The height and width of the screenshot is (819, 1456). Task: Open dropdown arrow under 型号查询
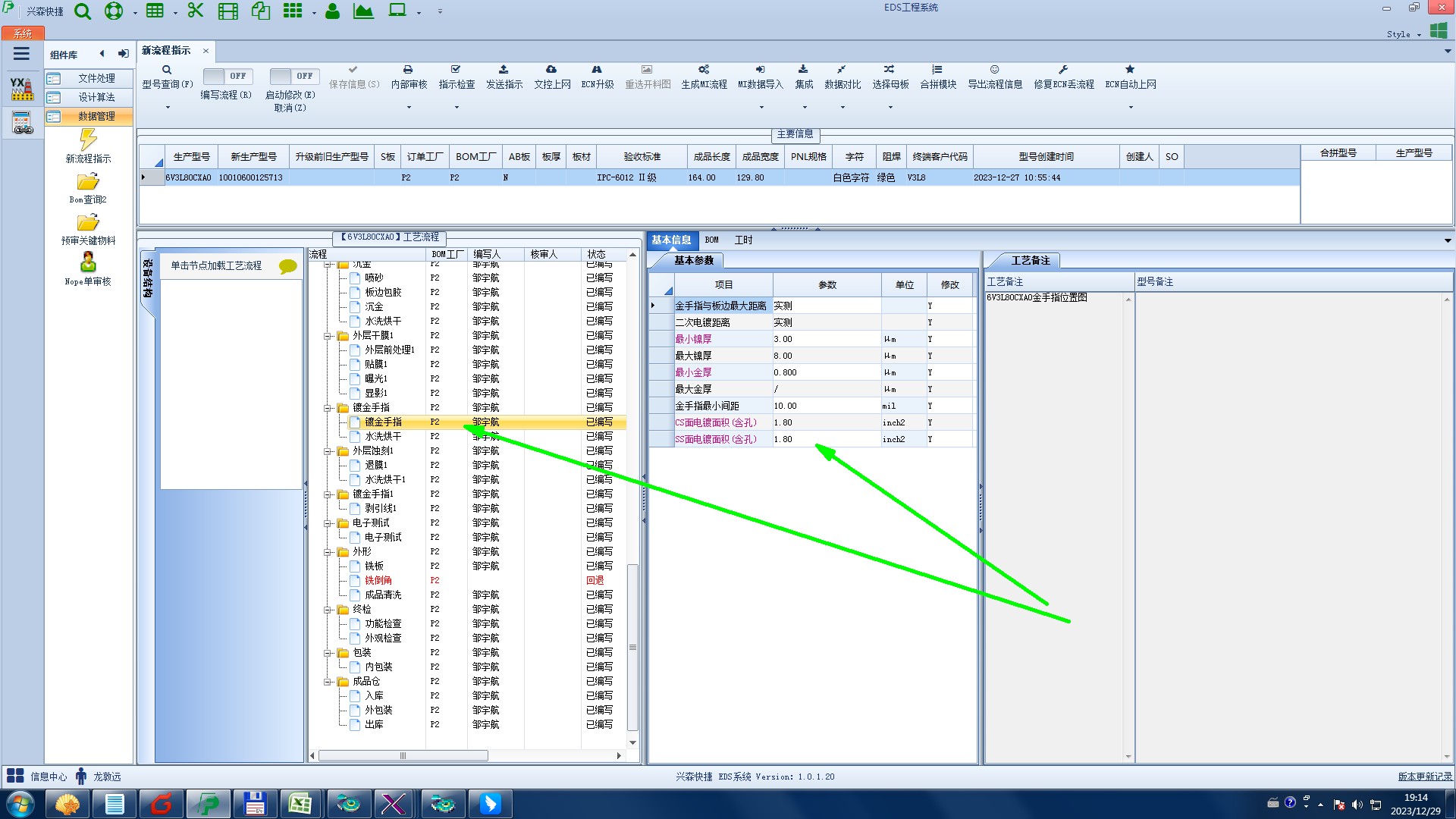168,108
